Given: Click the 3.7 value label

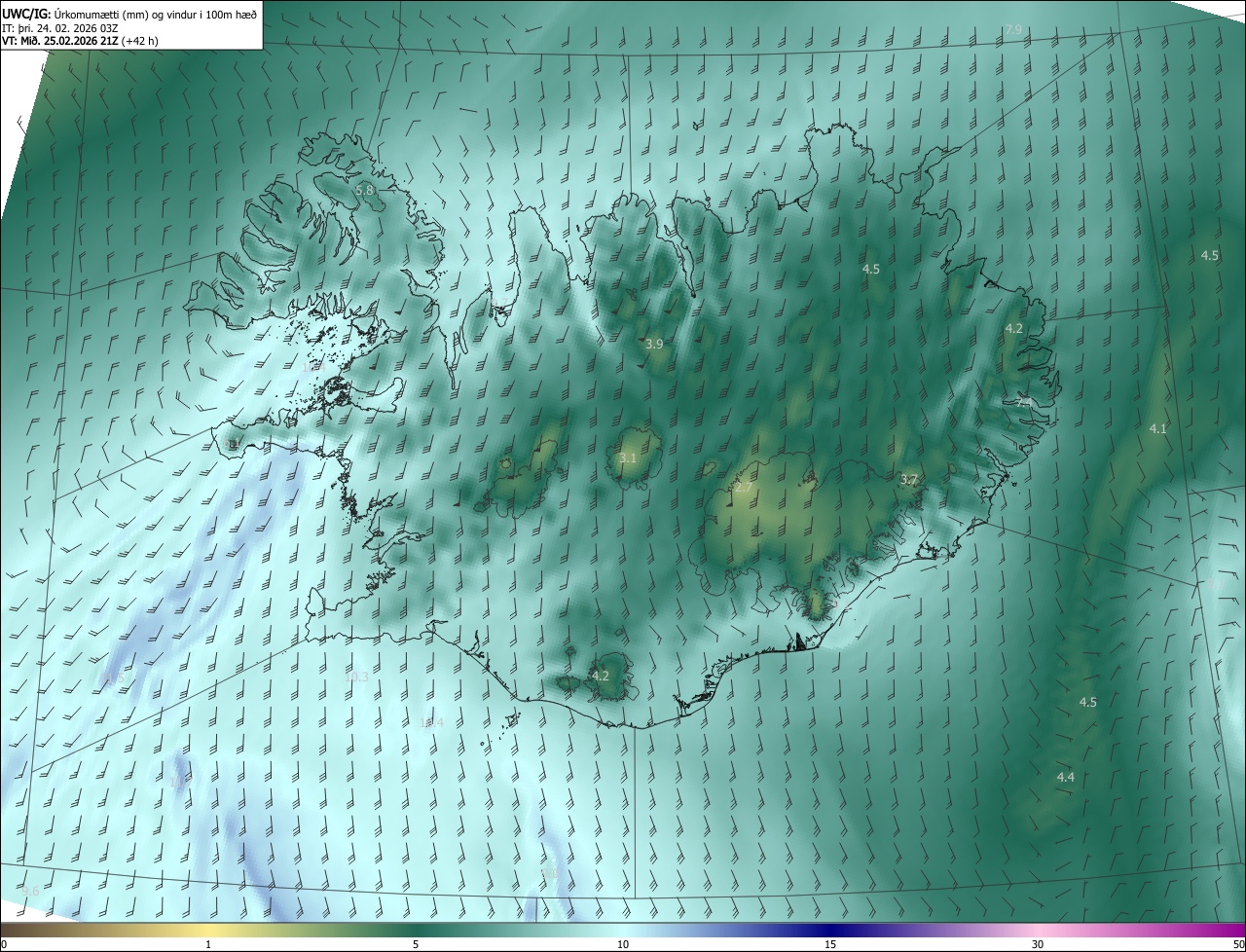Looking at the screenshot, I should (909, 479).
